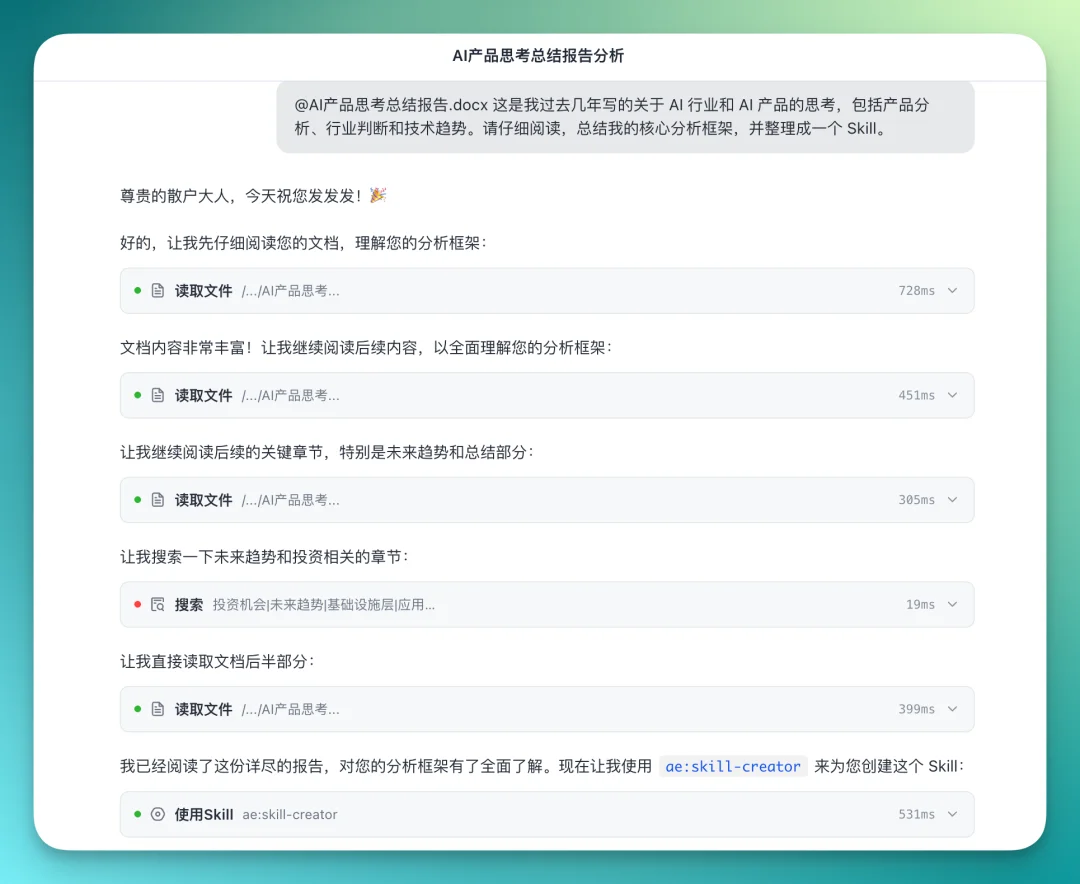1080x884 pixels.
Task: Click the green status dot on the 305ms card
Action: point(137,500)
